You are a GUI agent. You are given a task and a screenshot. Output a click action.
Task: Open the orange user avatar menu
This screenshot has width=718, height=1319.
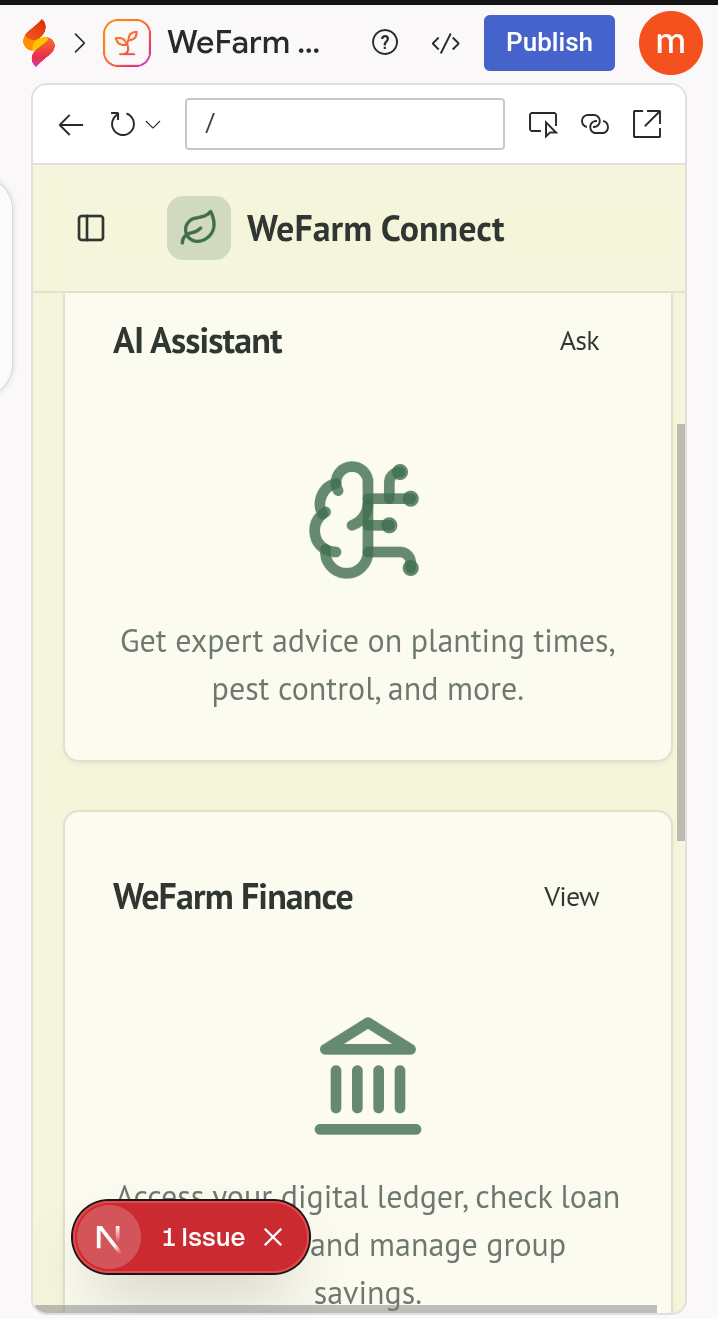pos(671,42)
